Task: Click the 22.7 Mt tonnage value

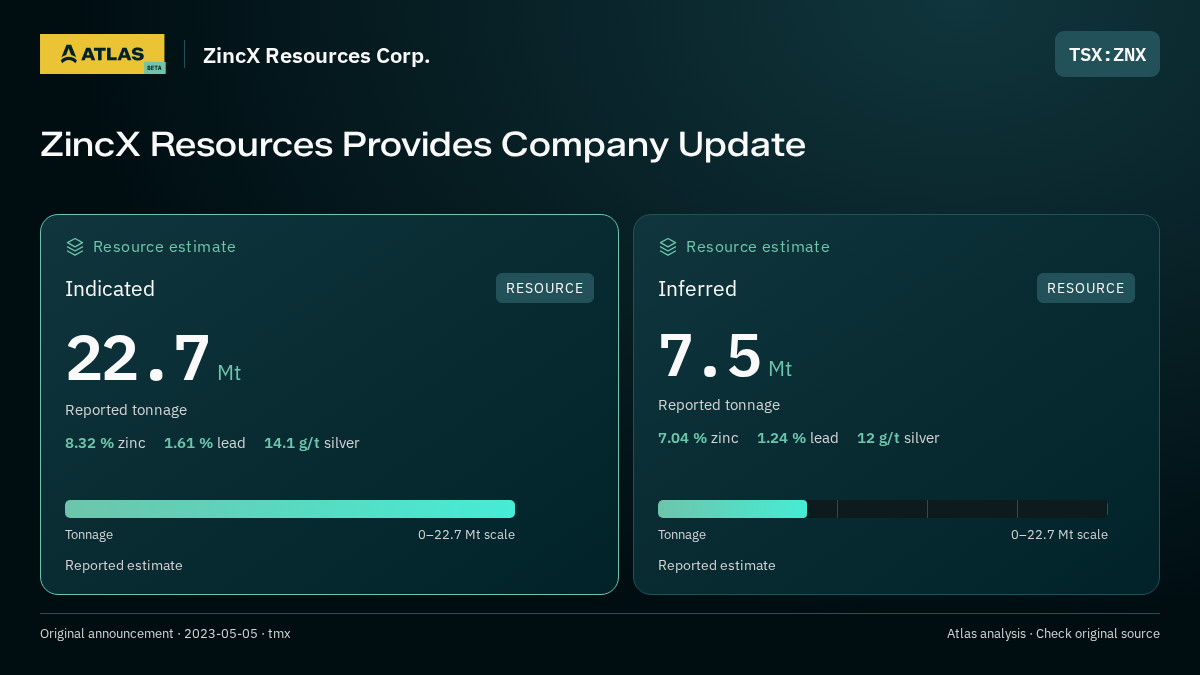Action: 153,359
